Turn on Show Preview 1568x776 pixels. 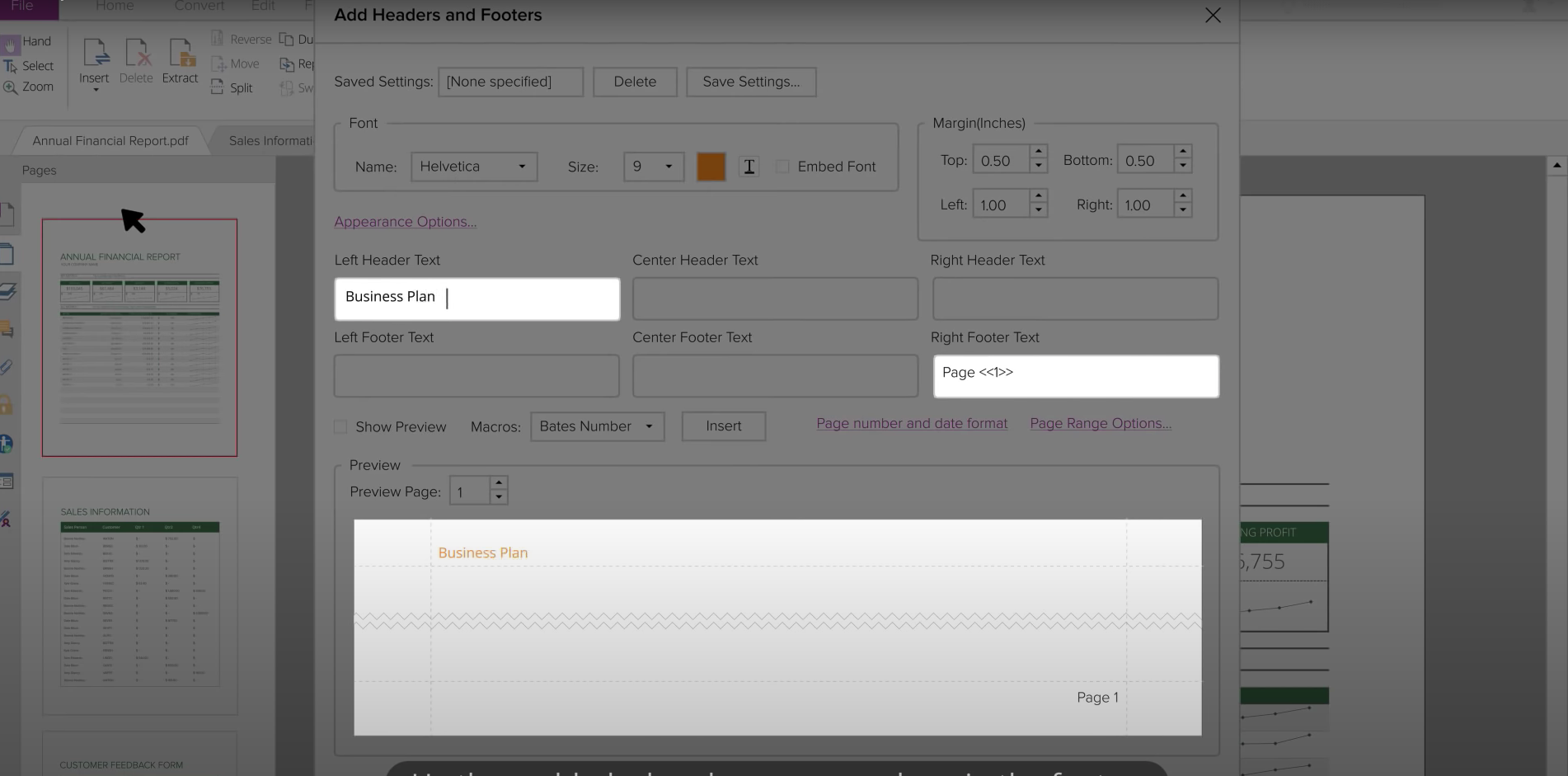point(340,426)
